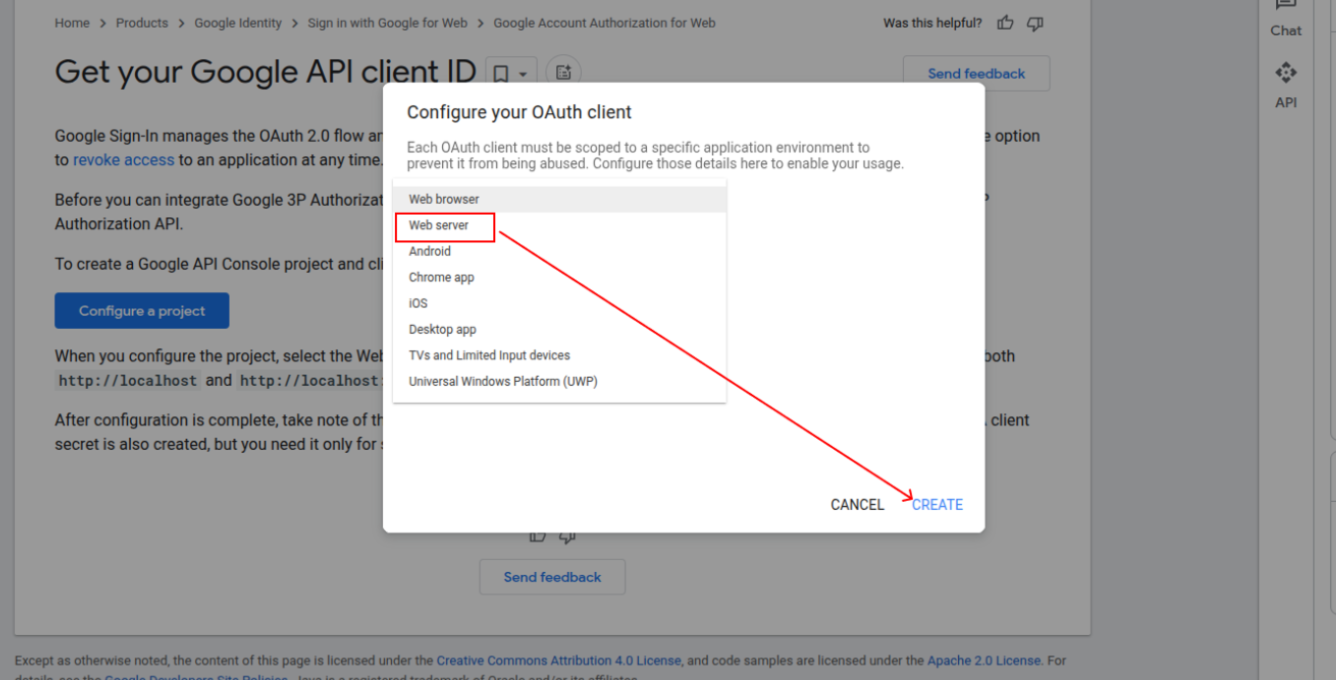Screen dimensions: 1336x680
Task: Select the Desktop app option
Action: tap(559, 329)
